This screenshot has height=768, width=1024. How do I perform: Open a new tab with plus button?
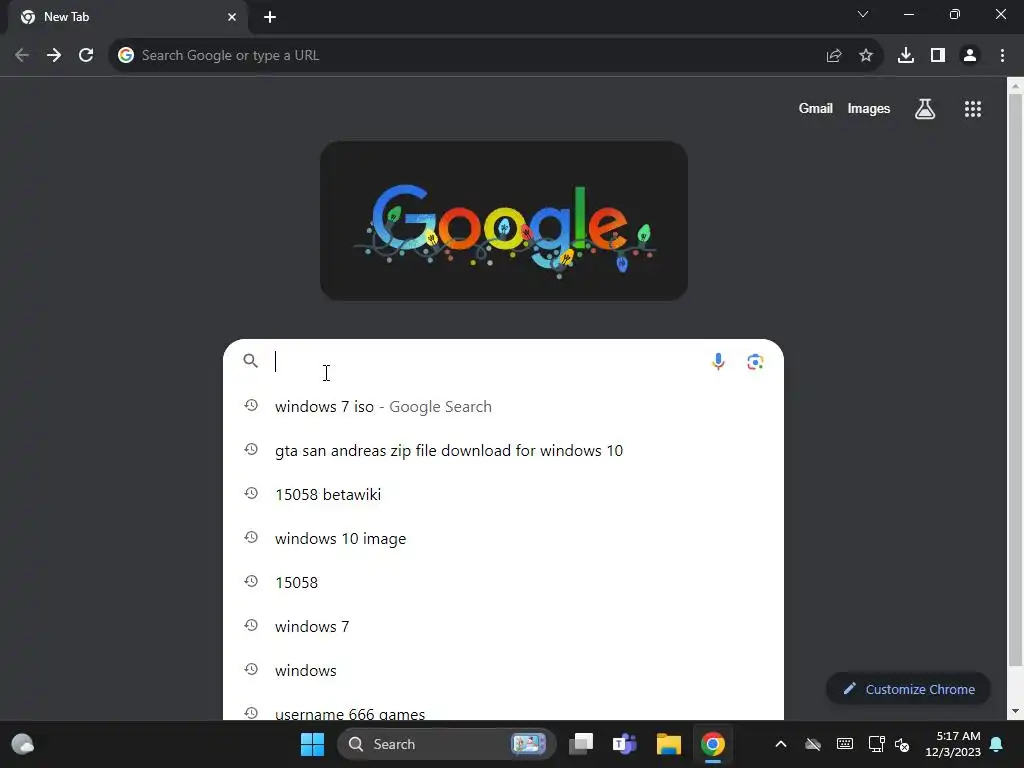[x=270, y=17]
